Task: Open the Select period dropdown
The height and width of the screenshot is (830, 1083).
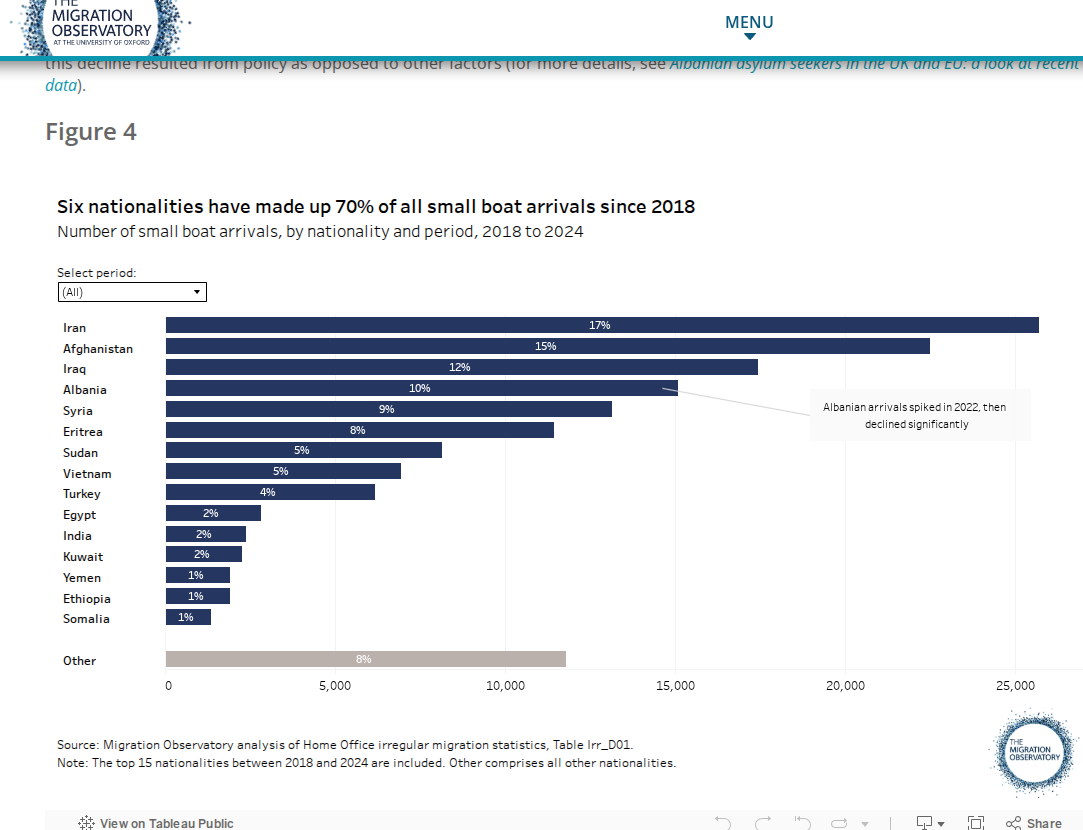Action: point(132,292)
